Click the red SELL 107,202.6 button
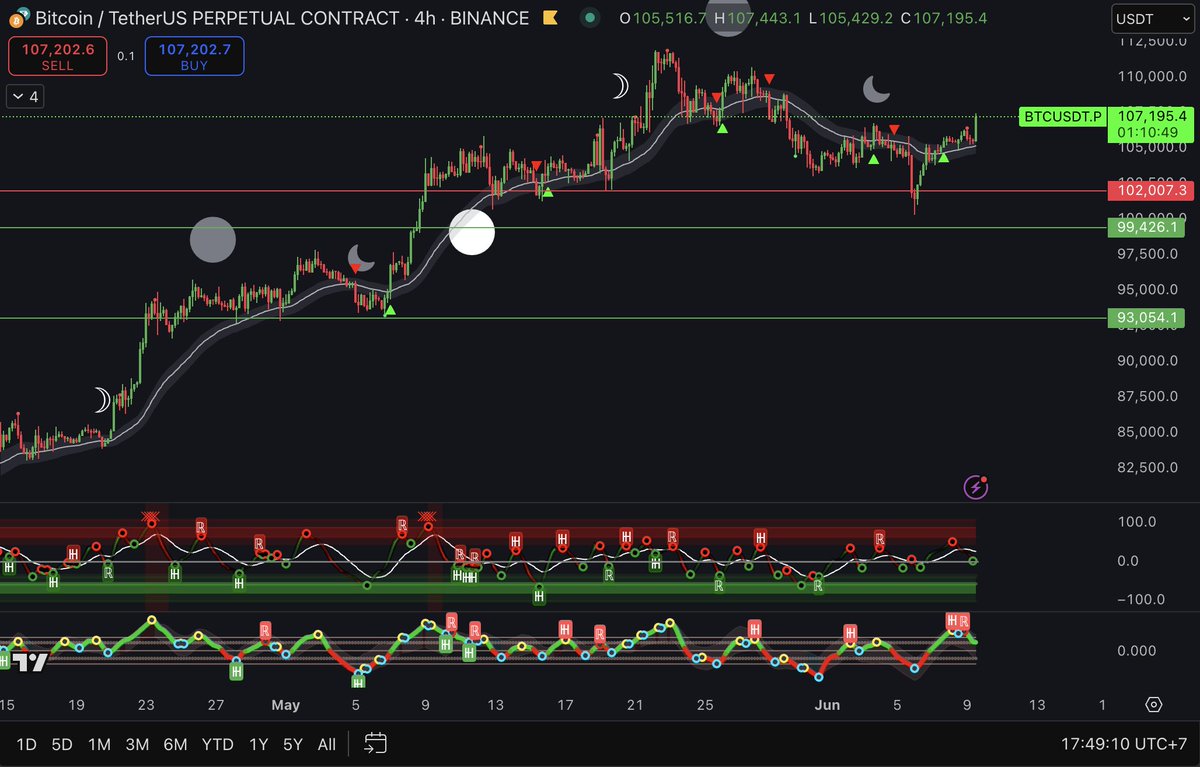This screenshot has width=1200, height=767. pyautogui.click(x=57, y=57)
